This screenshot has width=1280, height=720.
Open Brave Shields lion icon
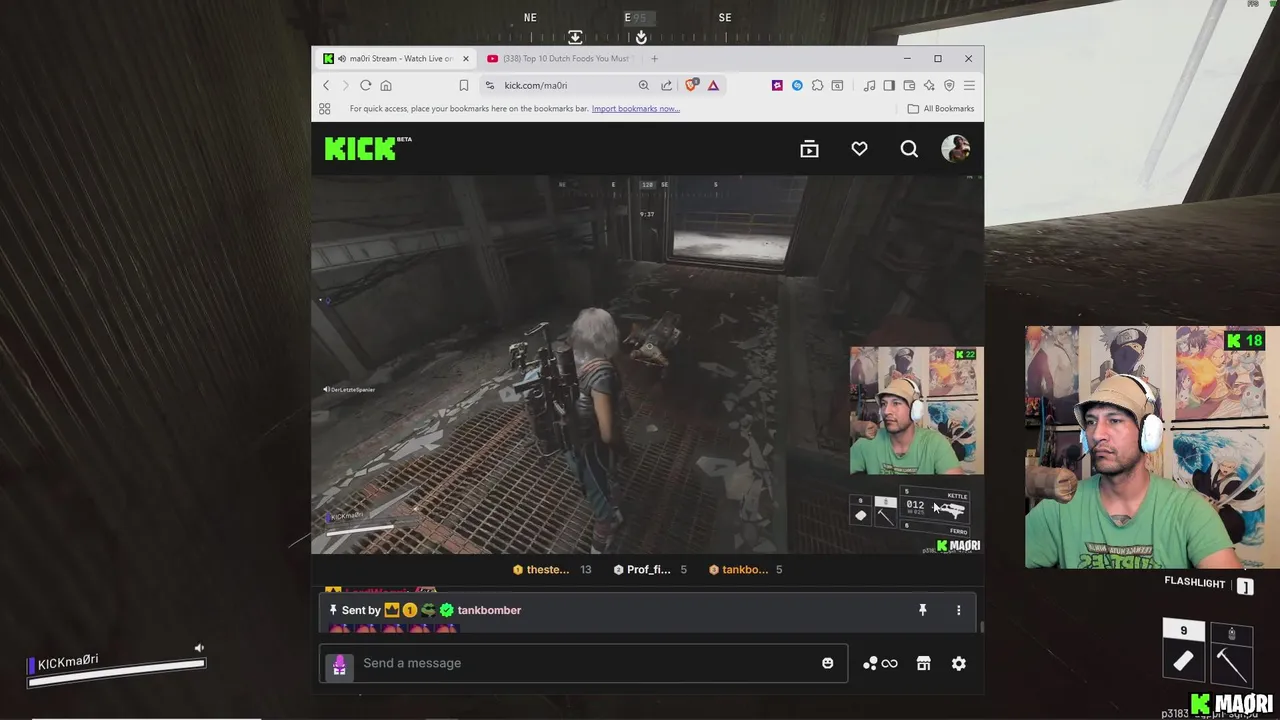point(691,86)
